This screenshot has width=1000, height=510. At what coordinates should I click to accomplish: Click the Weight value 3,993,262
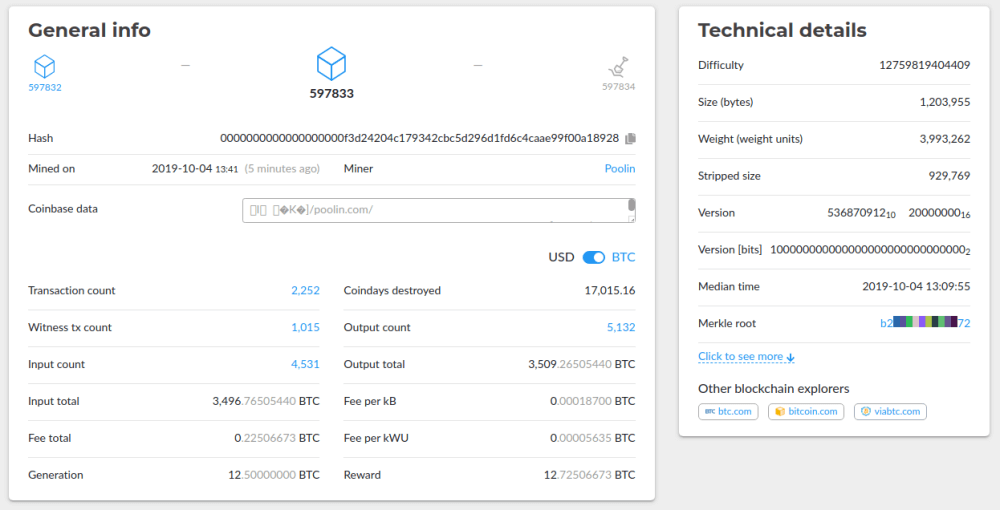(x=945, y=139)
